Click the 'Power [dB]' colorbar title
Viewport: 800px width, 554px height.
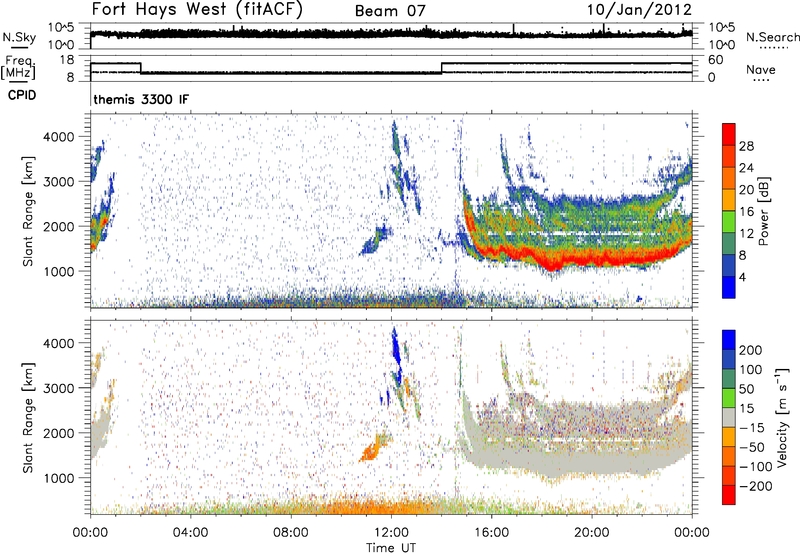763,211
